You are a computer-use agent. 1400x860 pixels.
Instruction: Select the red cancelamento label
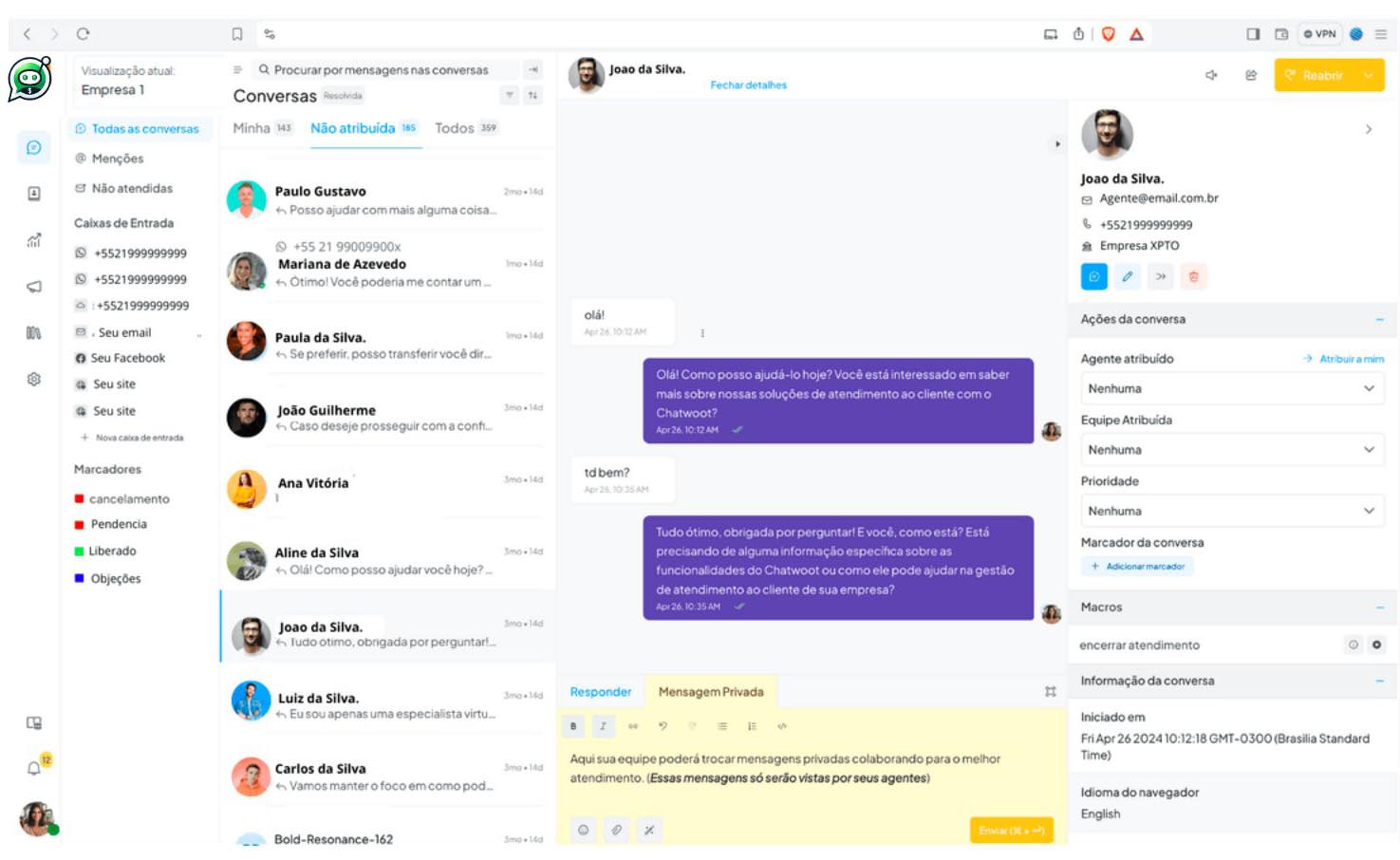click(128, 499)
